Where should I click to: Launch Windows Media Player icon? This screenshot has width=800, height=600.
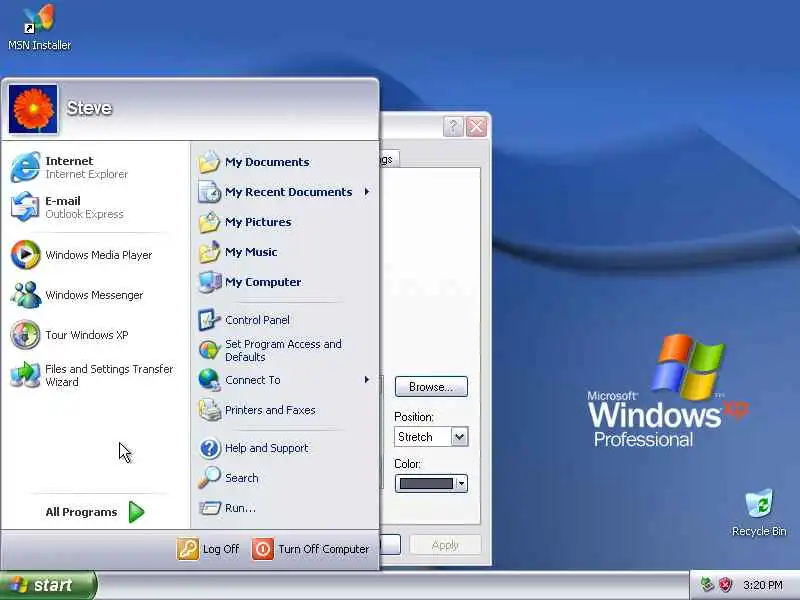(25, 255)
